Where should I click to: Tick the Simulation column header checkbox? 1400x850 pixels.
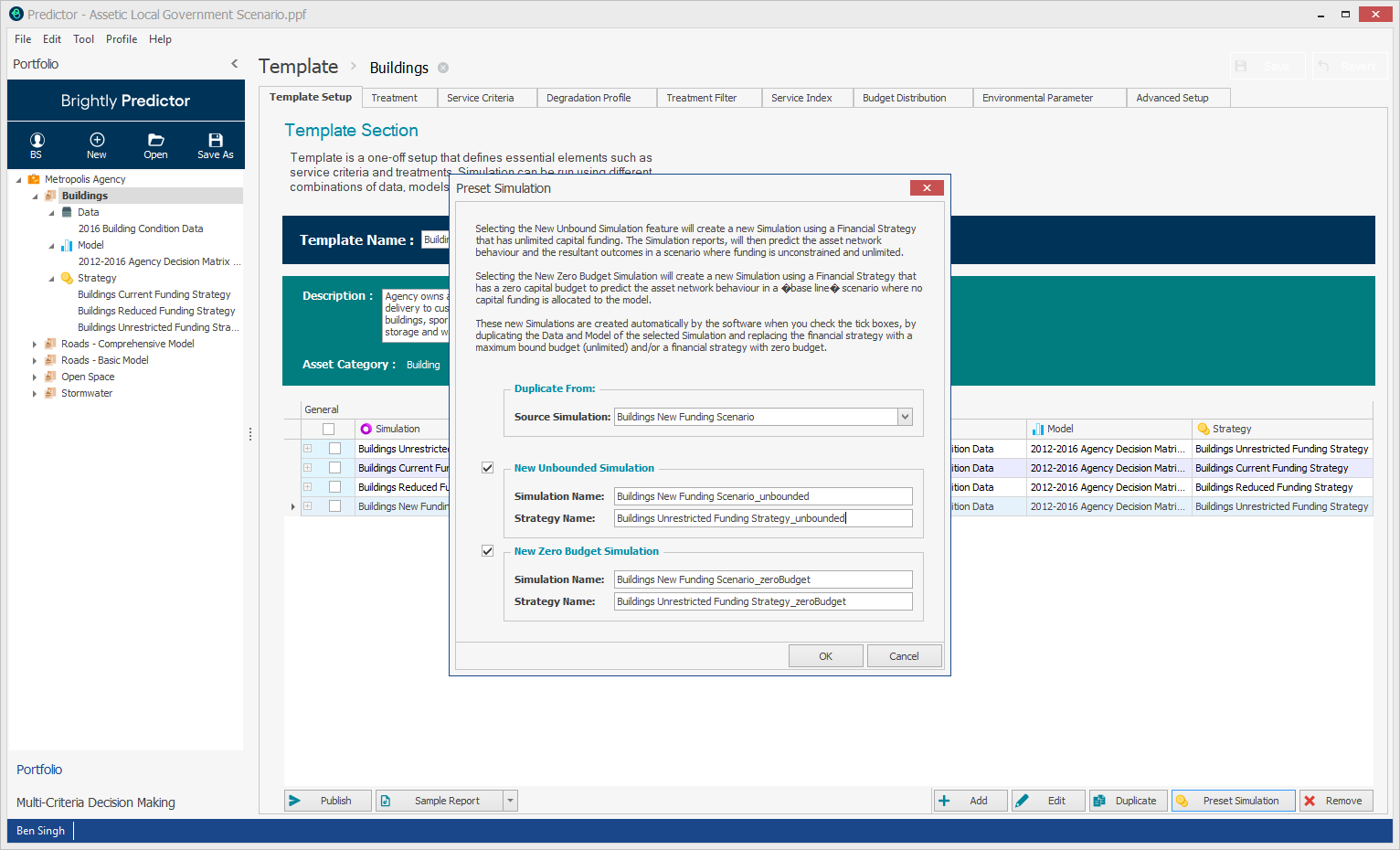[x=329, y=429]
